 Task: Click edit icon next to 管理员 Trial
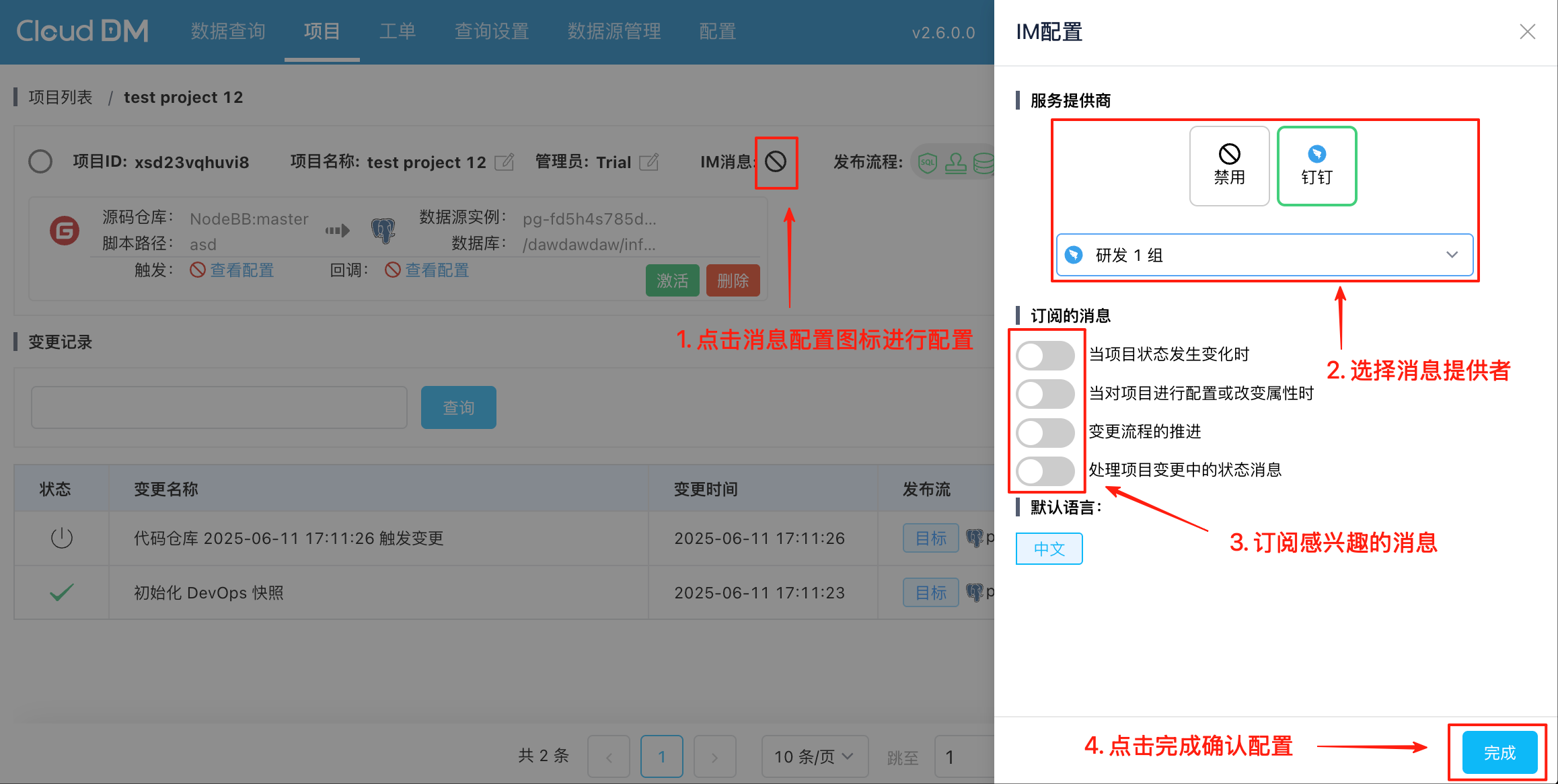pyautogui.click(x=648, y=162)
